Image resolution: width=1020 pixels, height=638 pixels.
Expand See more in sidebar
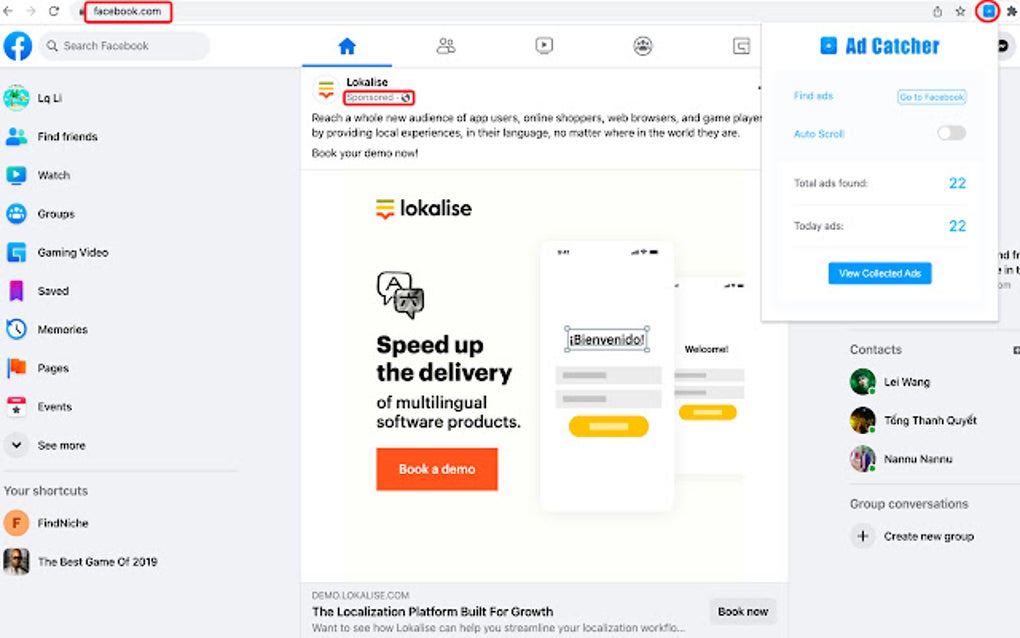(61, 445)
